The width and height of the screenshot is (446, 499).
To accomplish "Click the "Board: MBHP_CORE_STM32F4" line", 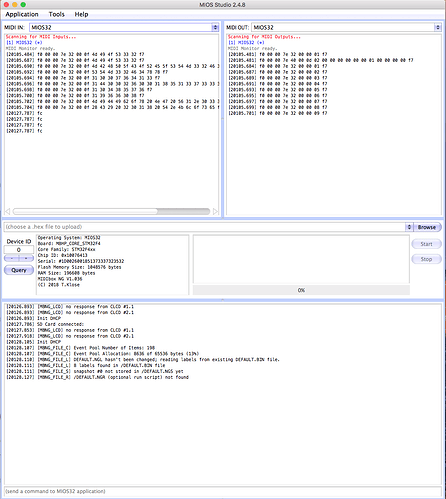I will (x=69, y=243).
